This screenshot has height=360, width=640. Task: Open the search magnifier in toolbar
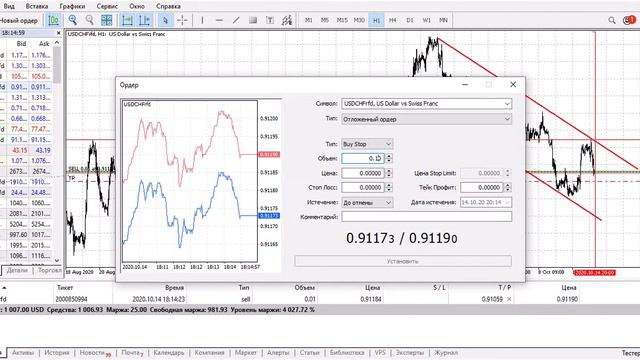612,20
